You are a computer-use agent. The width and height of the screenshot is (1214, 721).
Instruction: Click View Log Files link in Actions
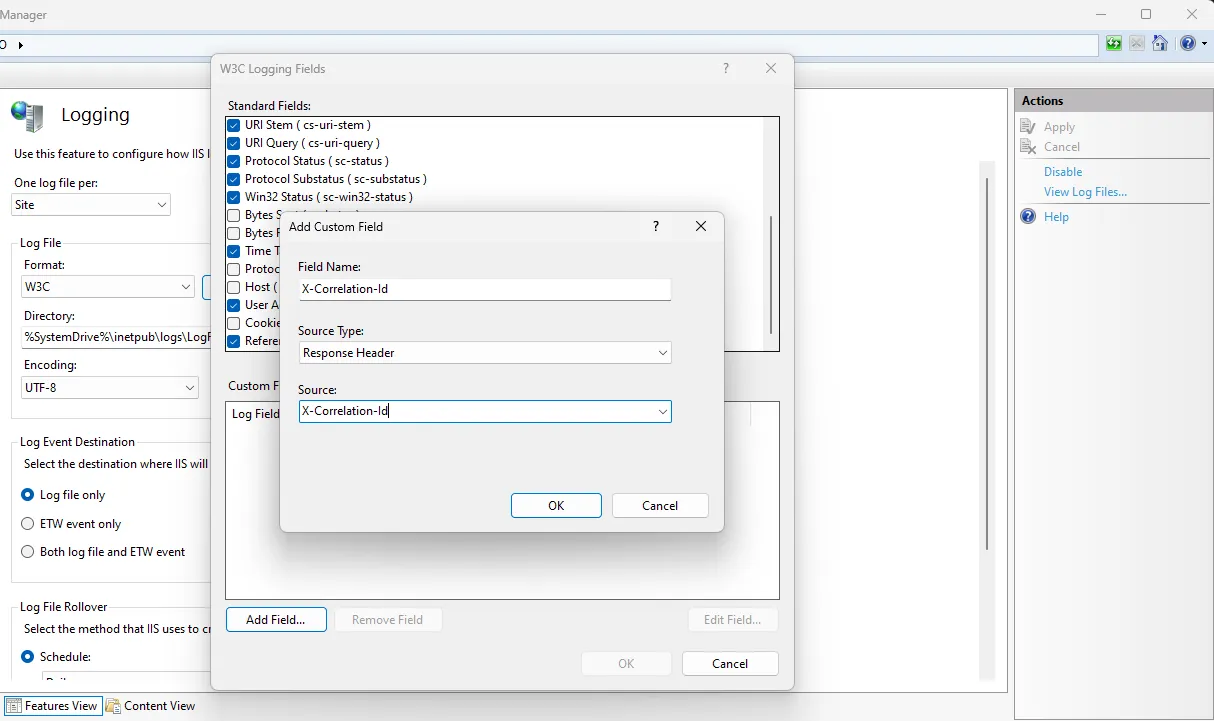pos(1085,192)
